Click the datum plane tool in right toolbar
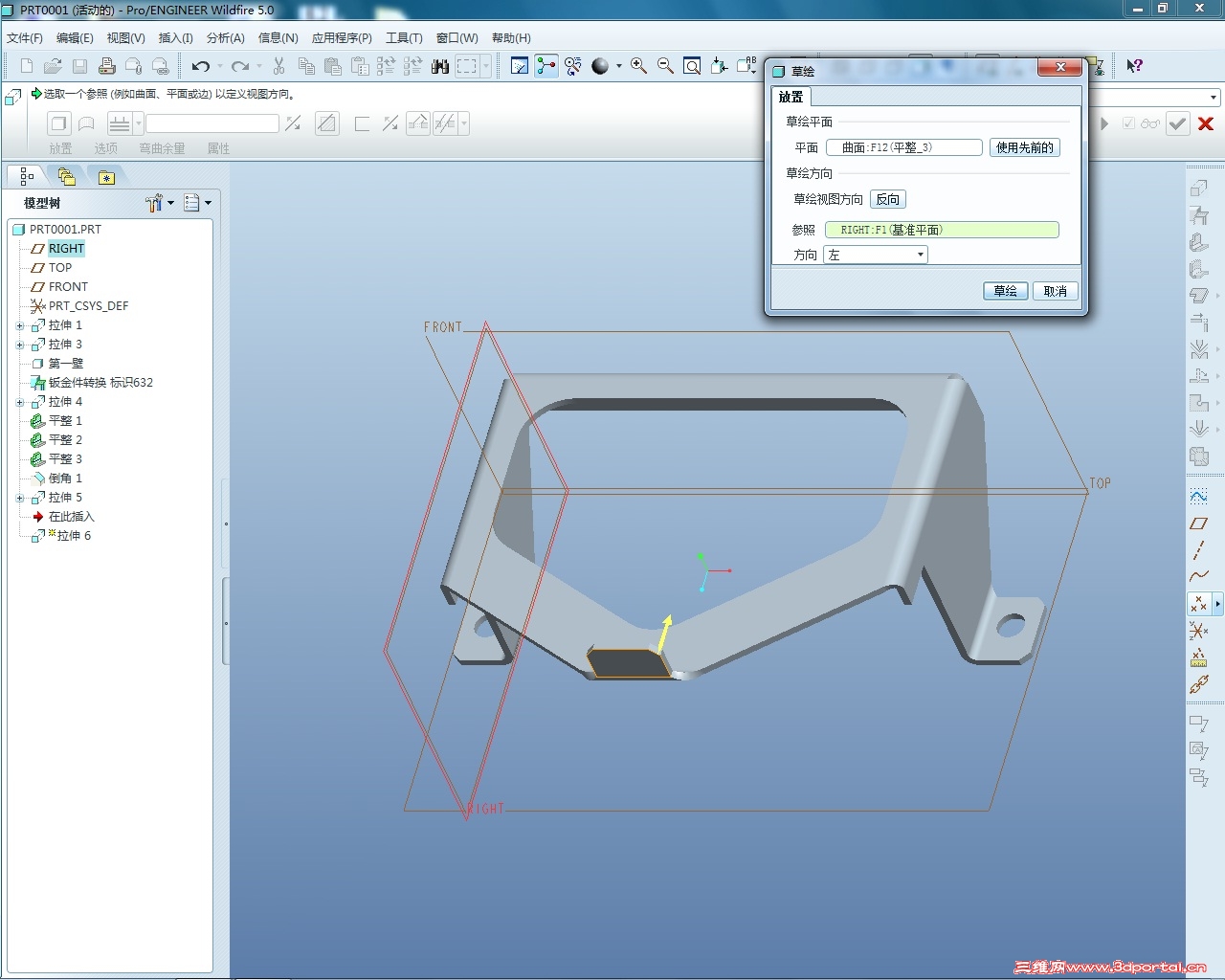Screen dimensions: 1225x980 (1198, 523)
